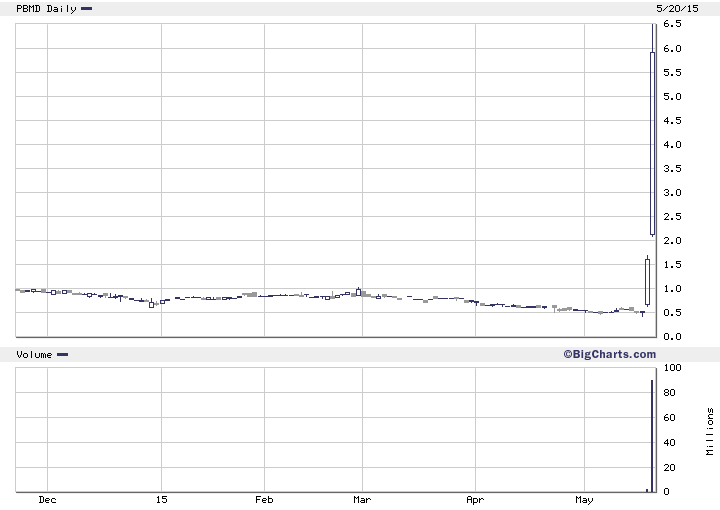Click the Feb month label
The height and width of the screenshot is (510, 720).
pos(264,499)
